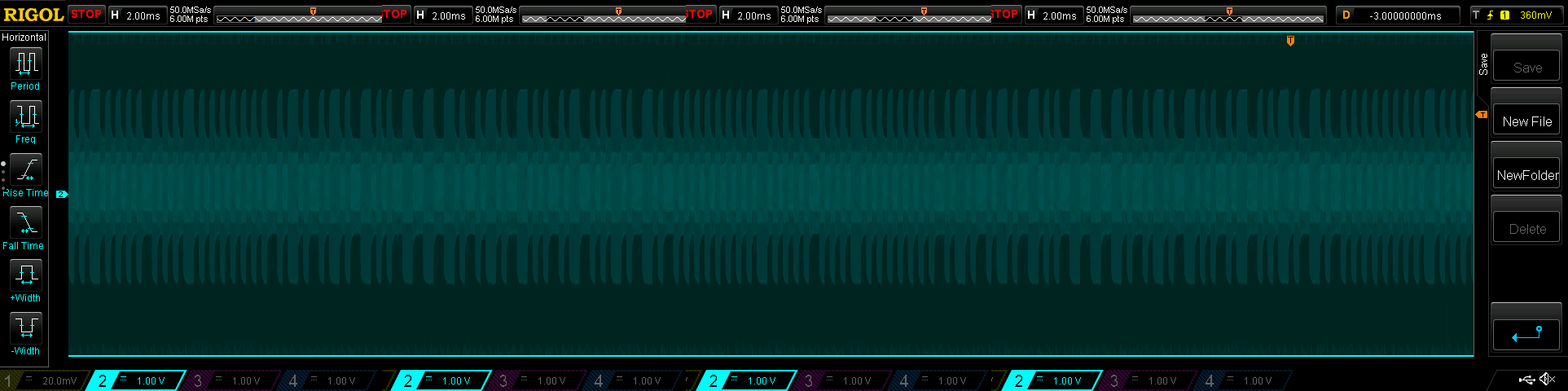Click the USB connection status icon
Screen dimensions: 1568x391
[1526, 380]
